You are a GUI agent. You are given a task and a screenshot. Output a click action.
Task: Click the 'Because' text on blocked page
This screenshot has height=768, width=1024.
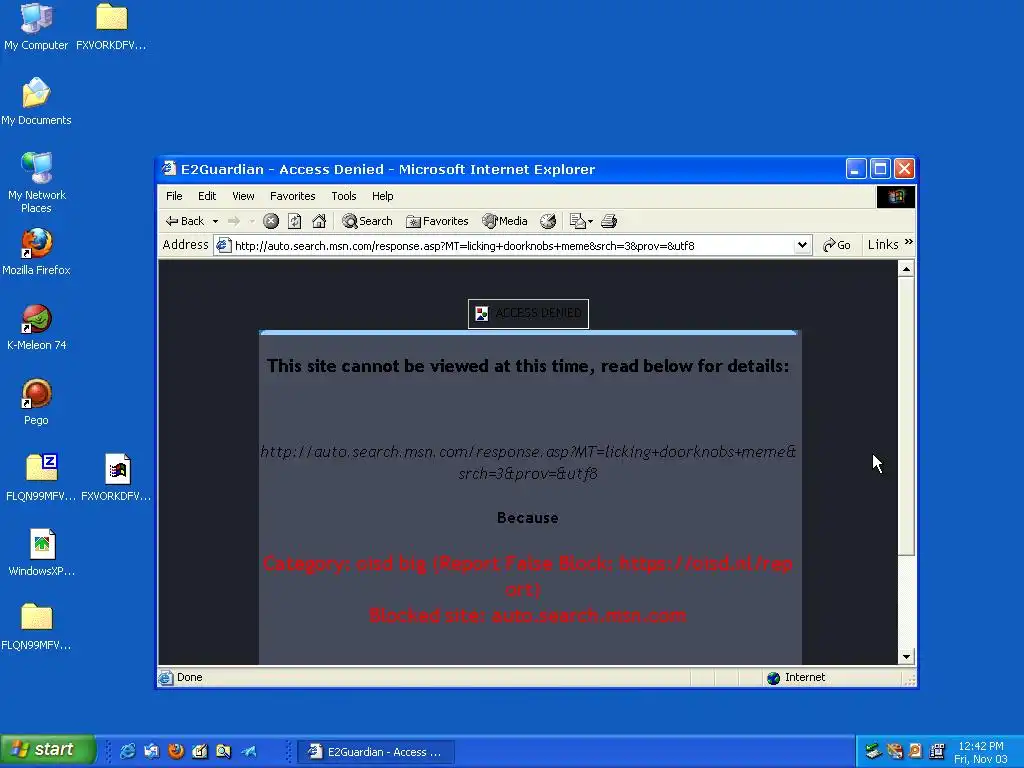pos(528,518)
